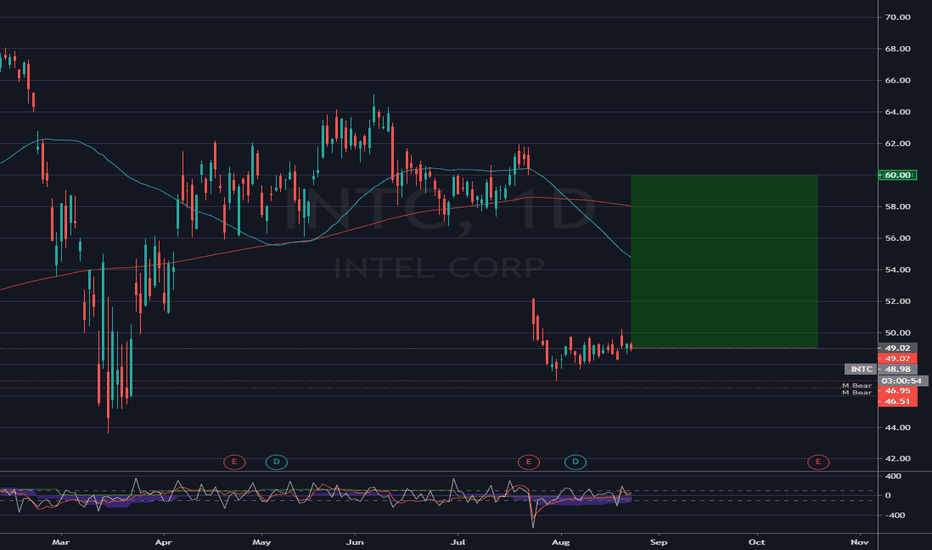Click the 64.00 price axis value
The width and height of the screenshot is (932, 550).
click(x=898, y=112)
